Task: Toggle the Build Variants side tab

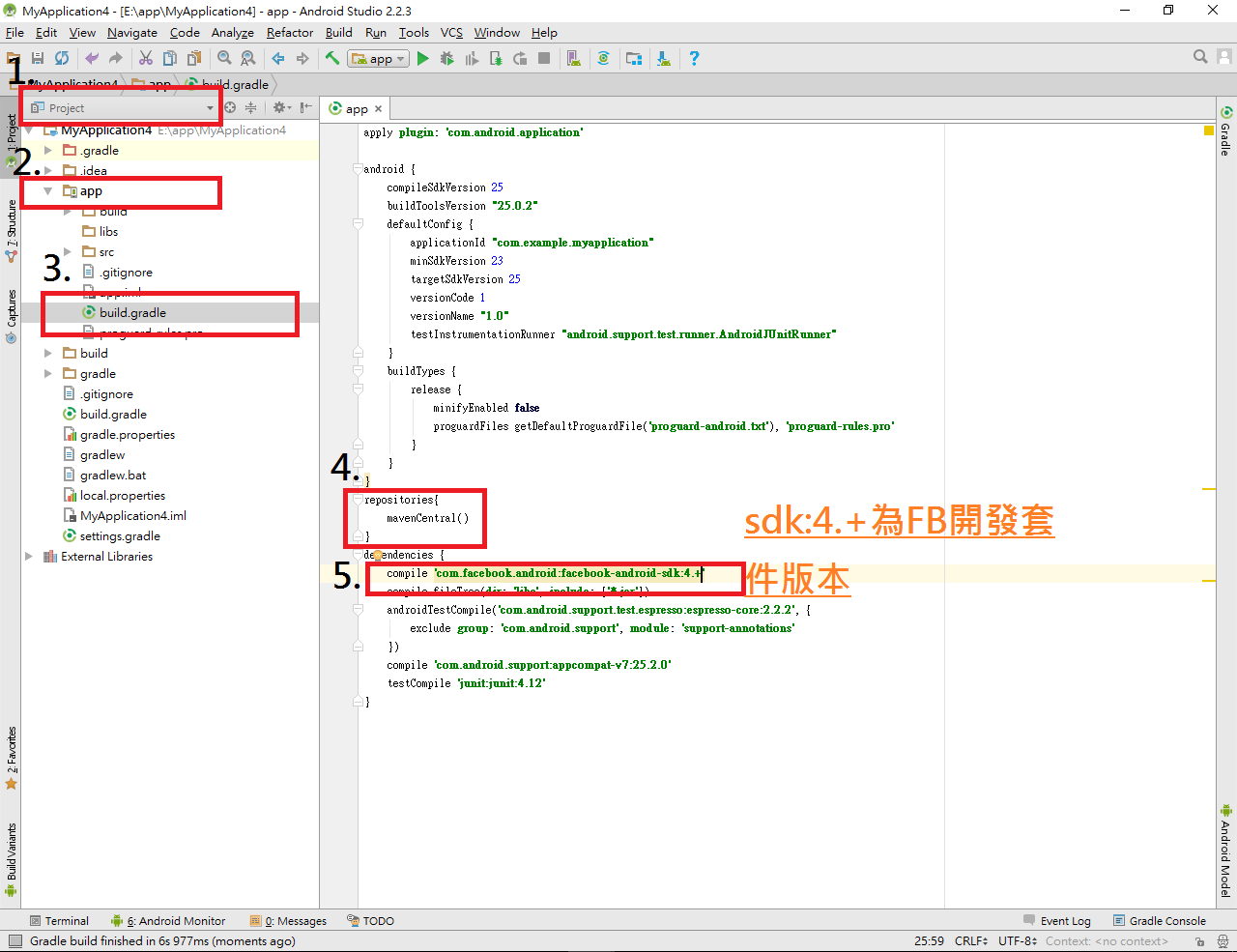Action: (11, 859)
